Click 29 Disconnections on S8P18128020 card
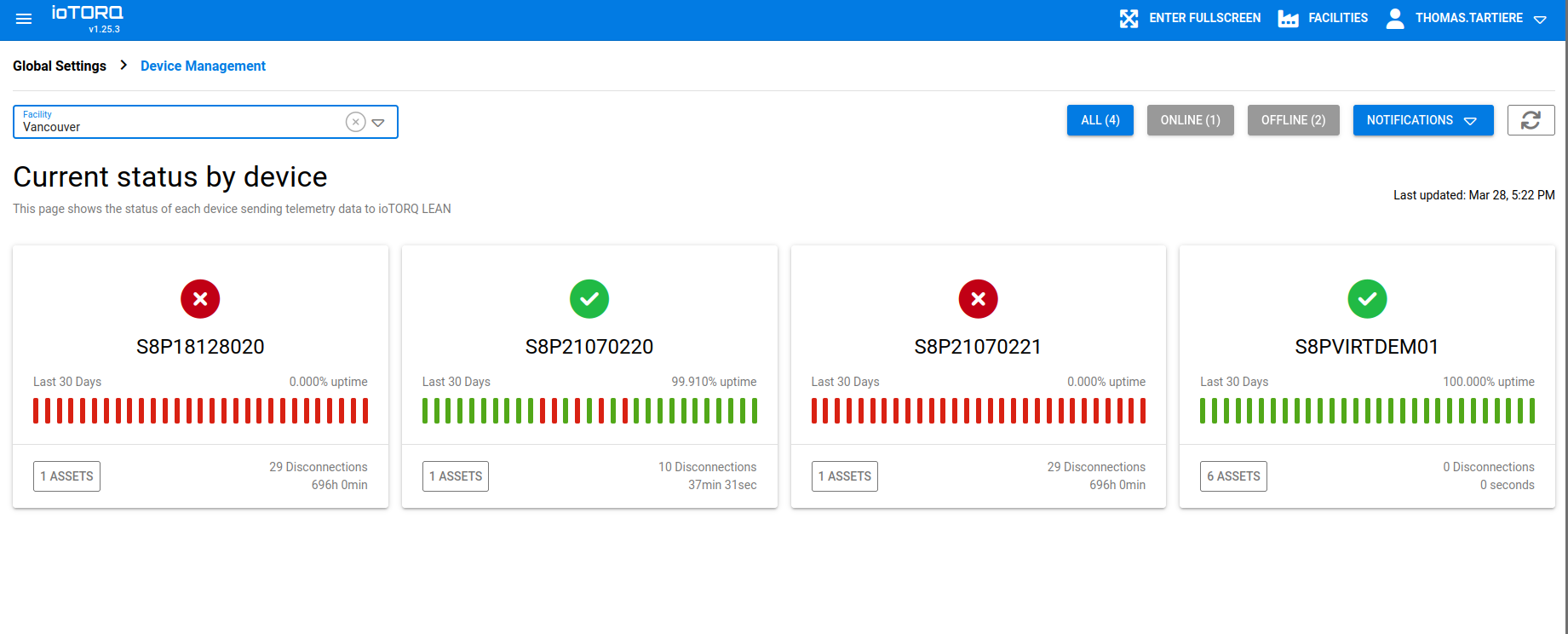1568x634 pixels. (x=319, y=467)
